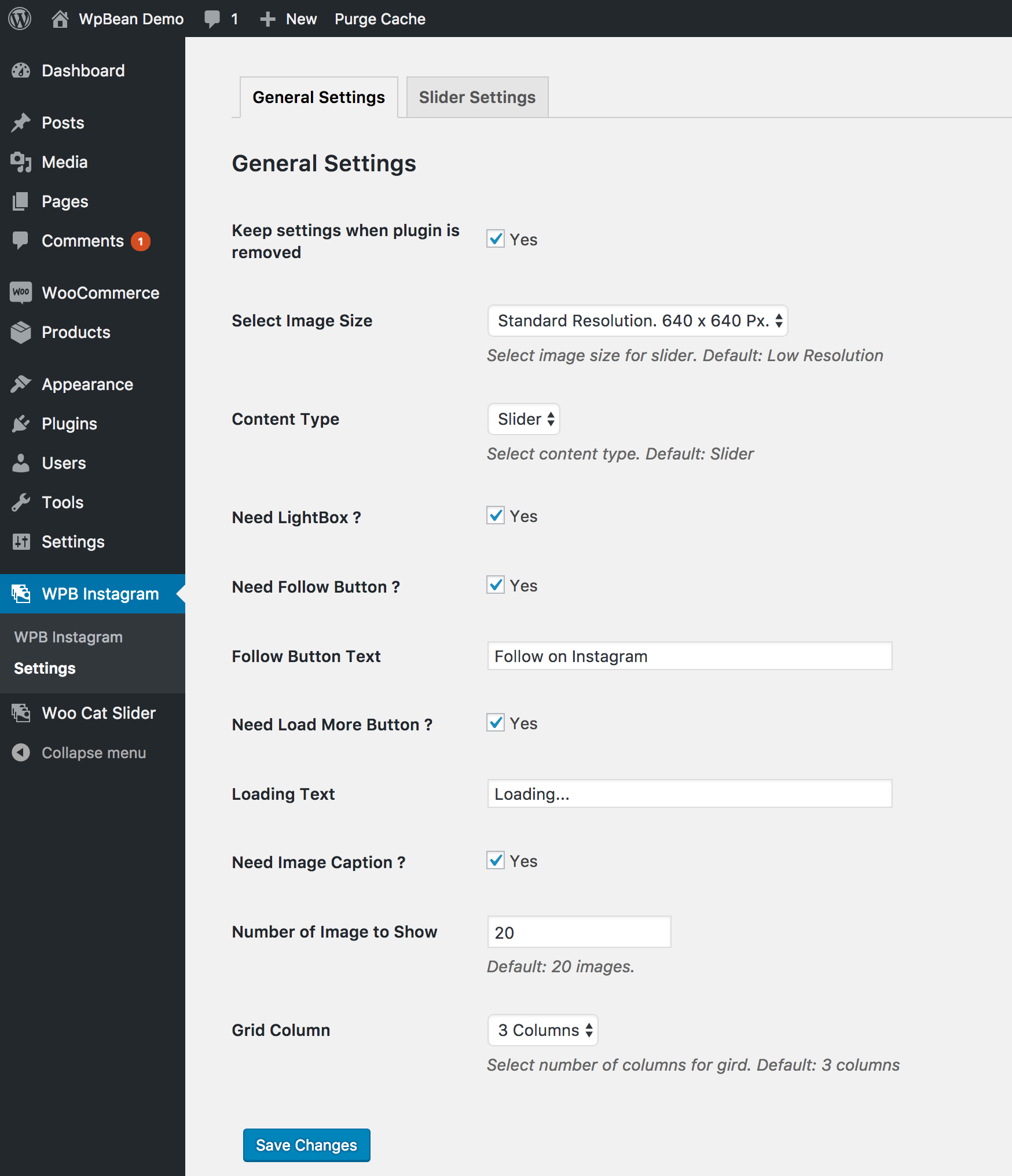Toggle the Need Image Caption checkbox
Screen dimensions: 1012x1176
tap(496, 860)
